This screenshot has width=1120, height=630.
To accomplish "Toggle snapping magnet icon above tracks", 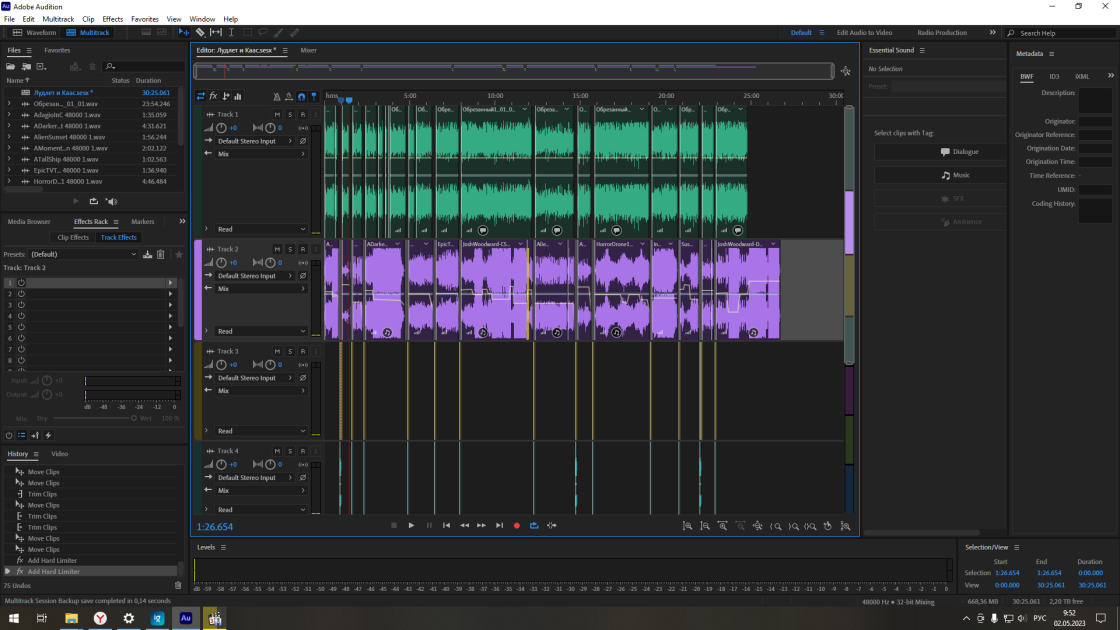I will 301,96.
